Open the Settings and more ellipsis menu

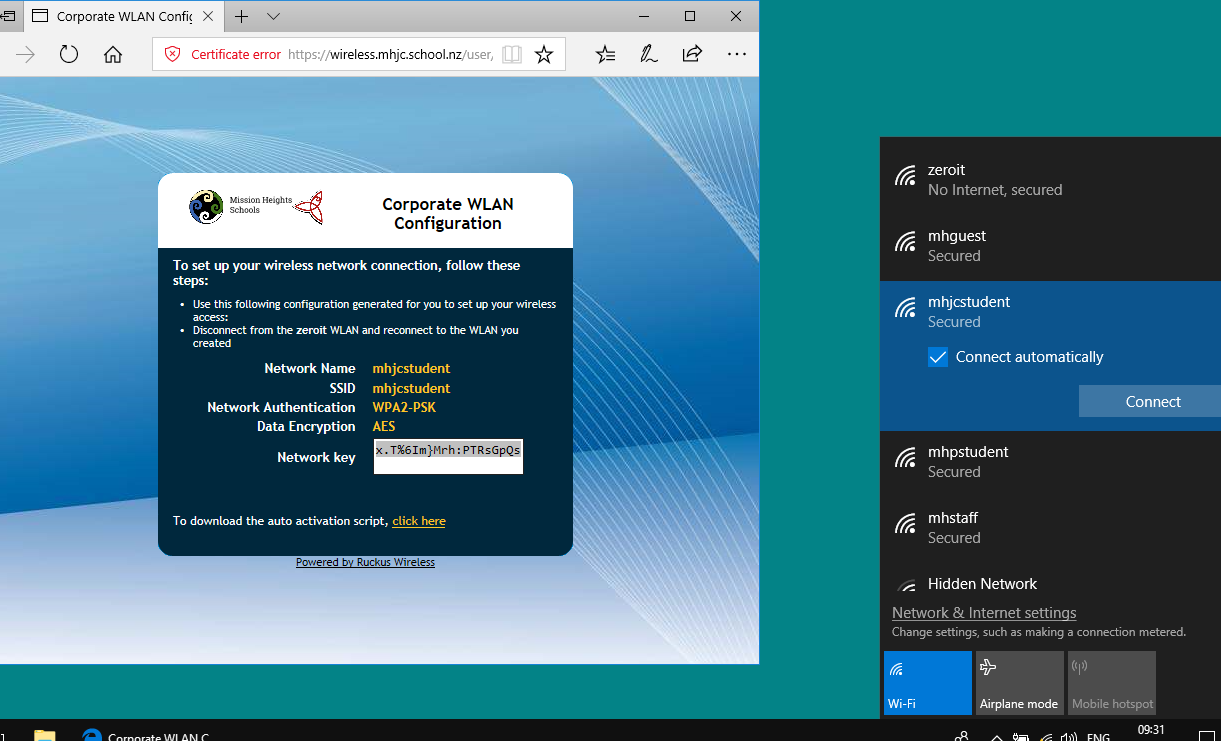737,54
